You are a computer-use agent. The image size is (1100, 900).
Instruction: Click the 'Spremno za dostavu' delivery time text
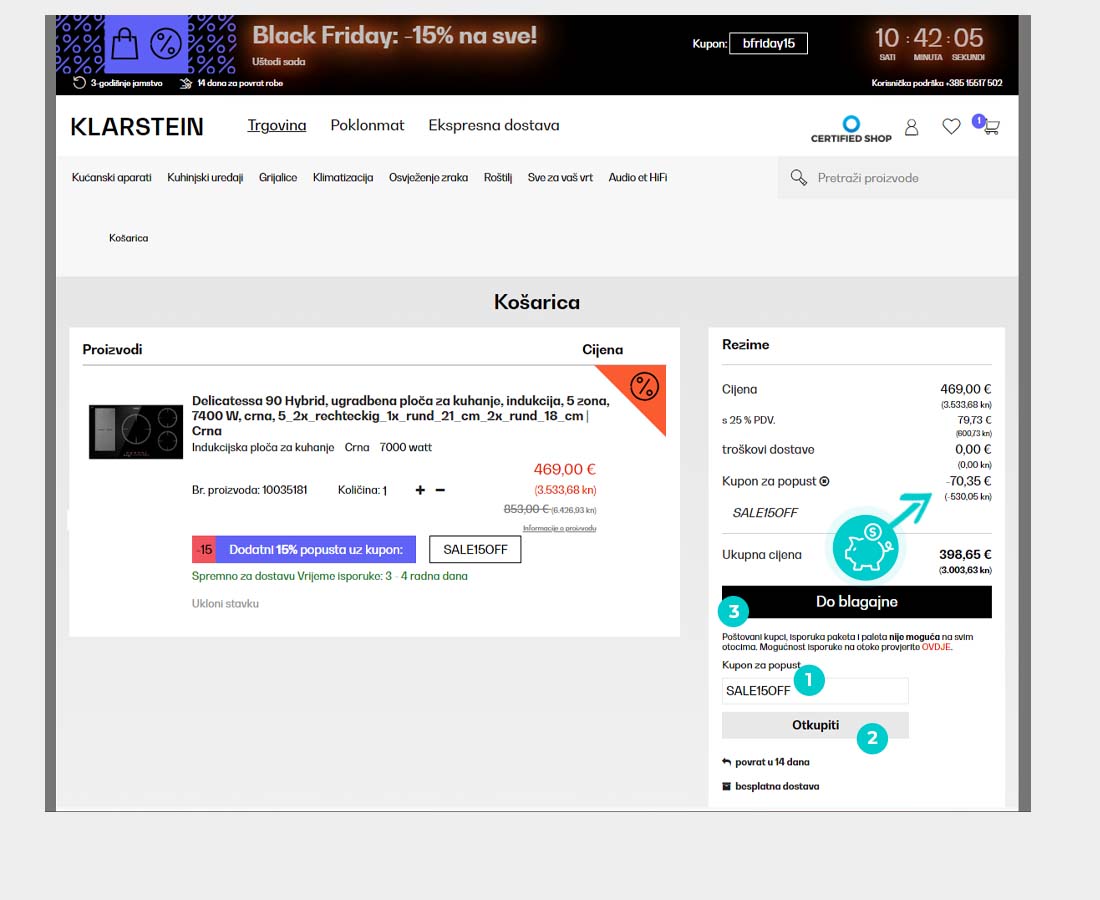(x=330, y=576)
